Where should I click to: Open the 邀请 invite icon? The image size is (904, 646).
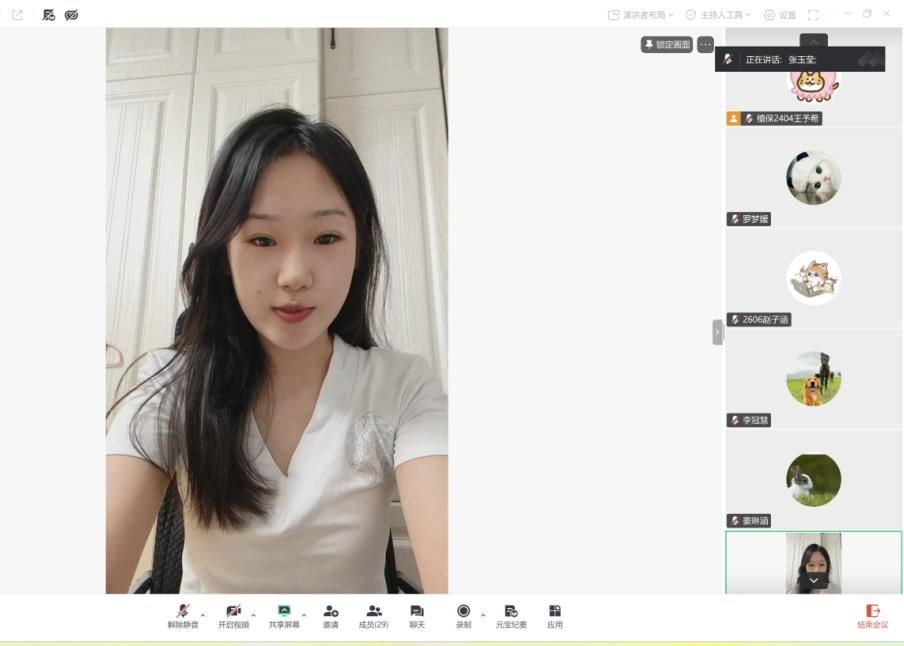pyautogui.click(x=330, y=616)
